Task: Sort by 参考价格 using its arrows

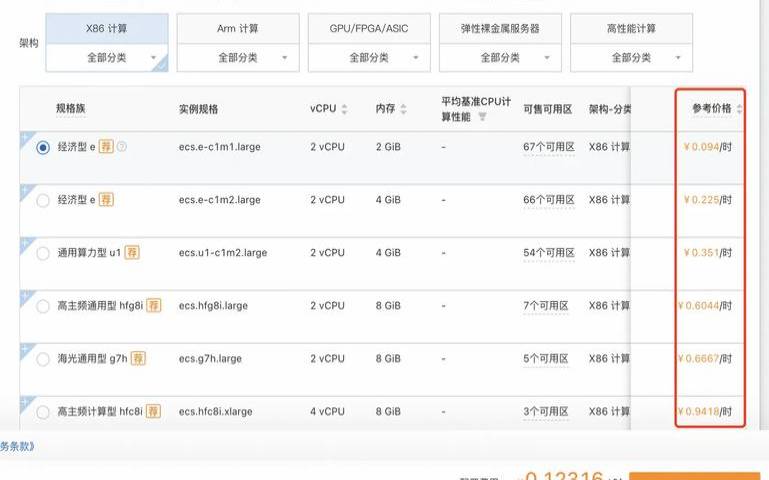Action: [x=739, y=108]
